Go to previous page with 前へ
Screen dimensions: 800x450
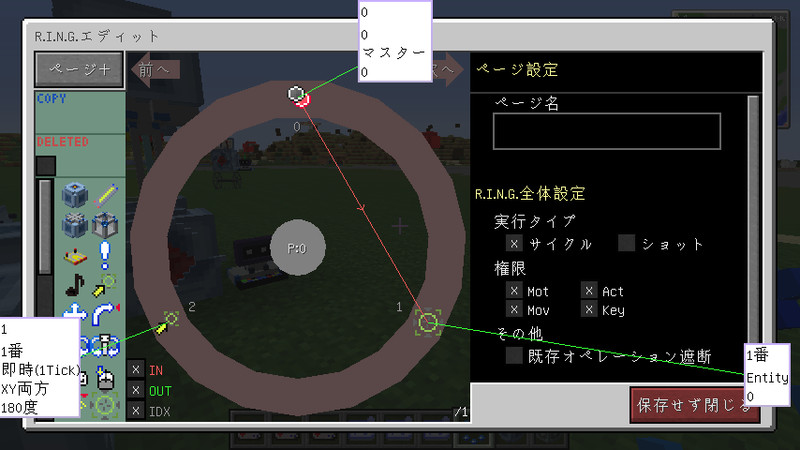(156, 69)
